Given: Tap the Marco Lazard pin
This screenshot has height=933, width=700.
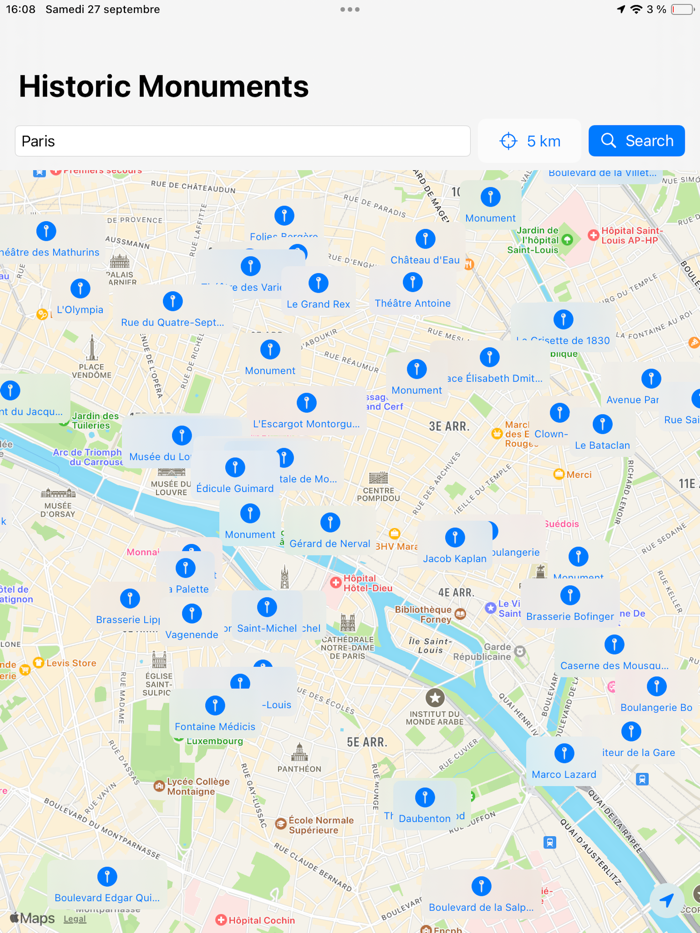Looking at the screenshot, I should (x=564, y=762).
